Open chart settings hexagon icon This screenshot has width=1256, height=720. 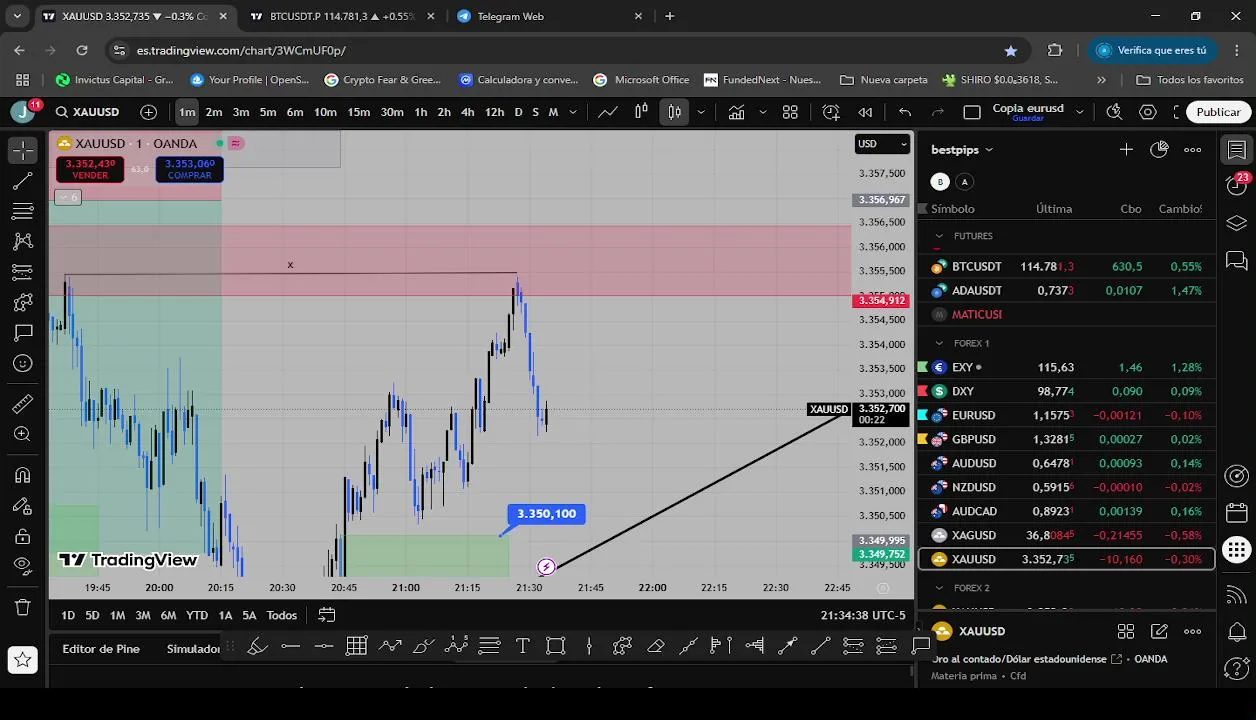[x=1148, y=112]
